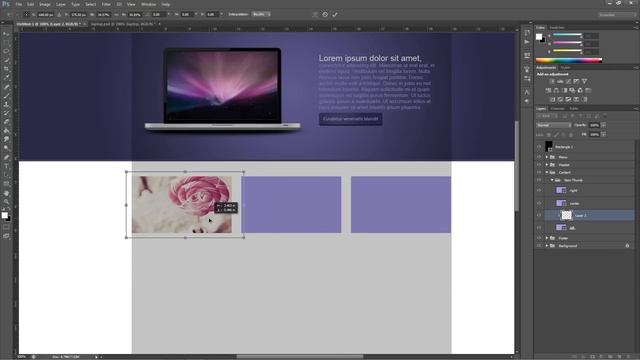Collapse the Content layer group

pyautogui.click(x=547, y=172)
